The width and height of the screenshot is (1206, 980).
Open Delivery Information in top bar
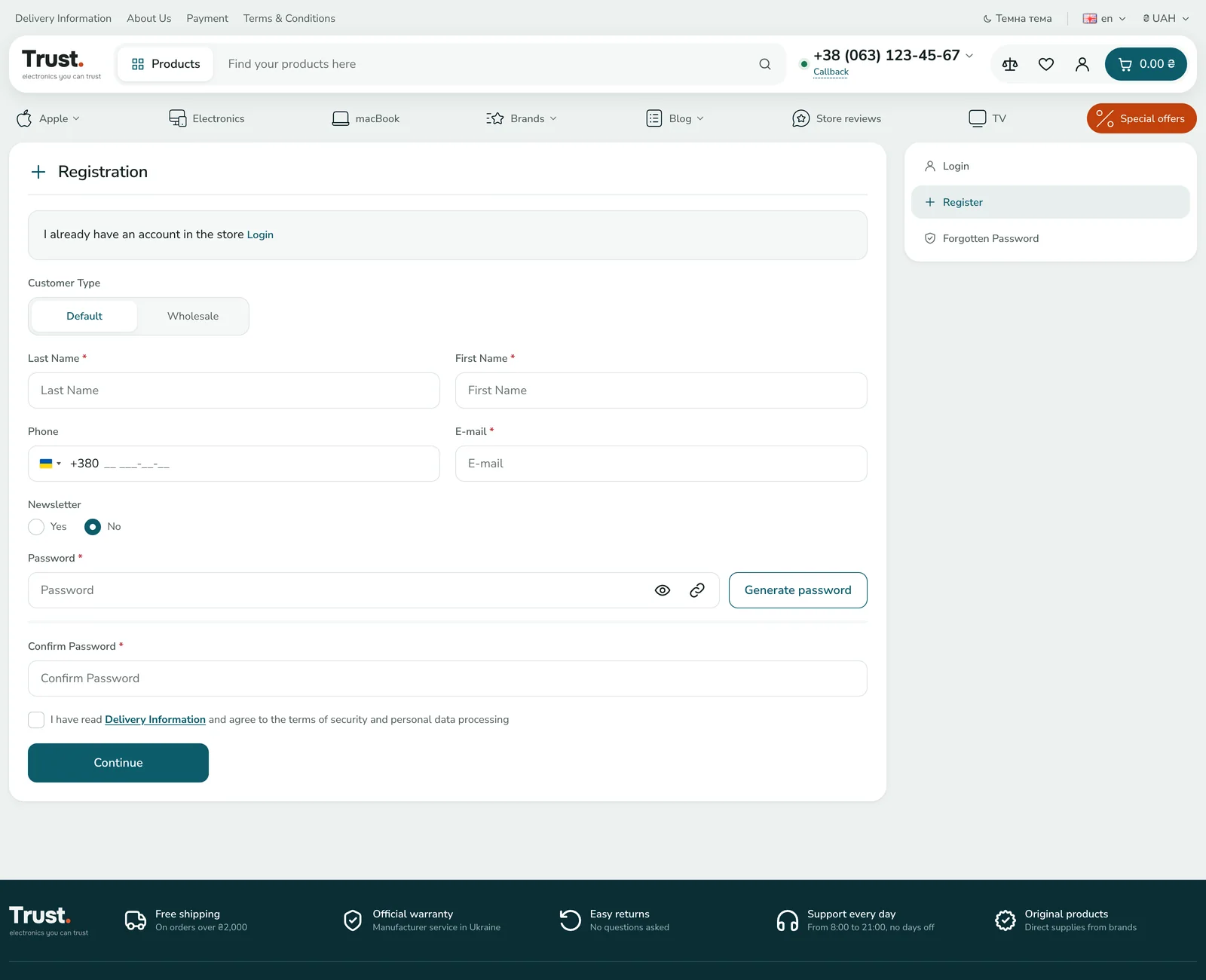click(63, 18)
